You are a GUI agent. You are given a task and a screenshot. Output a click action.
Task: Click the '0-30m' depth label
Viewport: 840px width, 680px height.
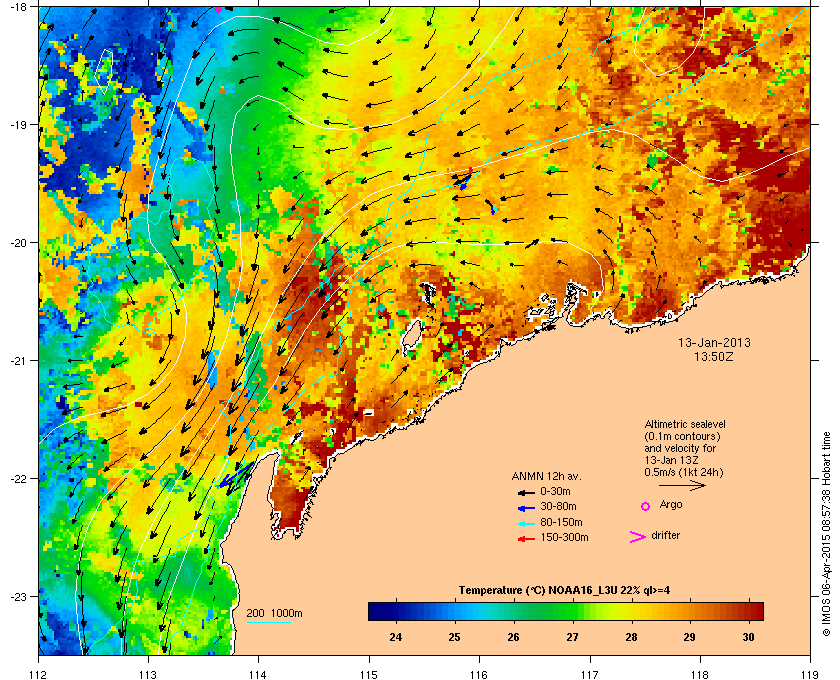[555, 491]
